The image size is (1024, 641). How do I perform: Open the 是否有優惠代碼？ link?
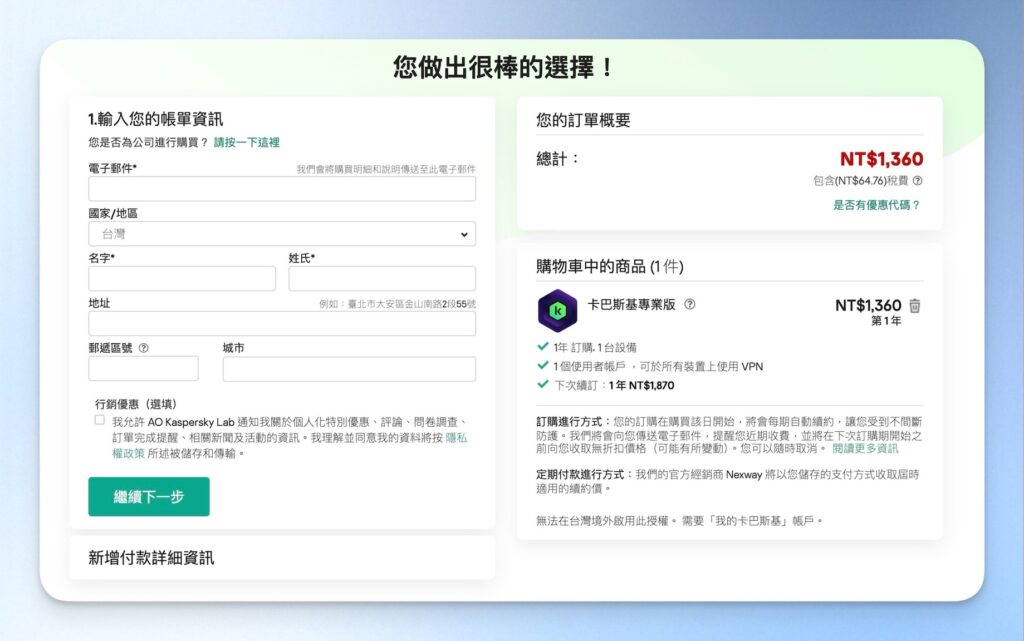[876, 205]
